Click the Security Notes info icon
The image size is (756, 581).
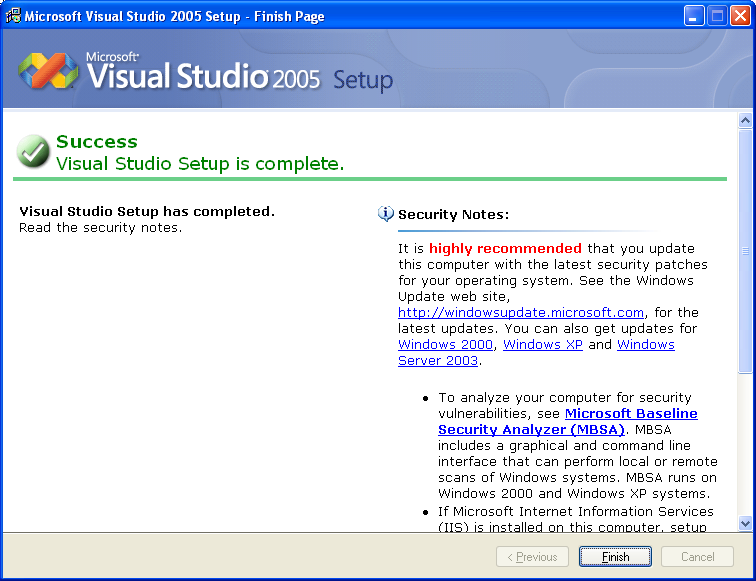point(386,214)
